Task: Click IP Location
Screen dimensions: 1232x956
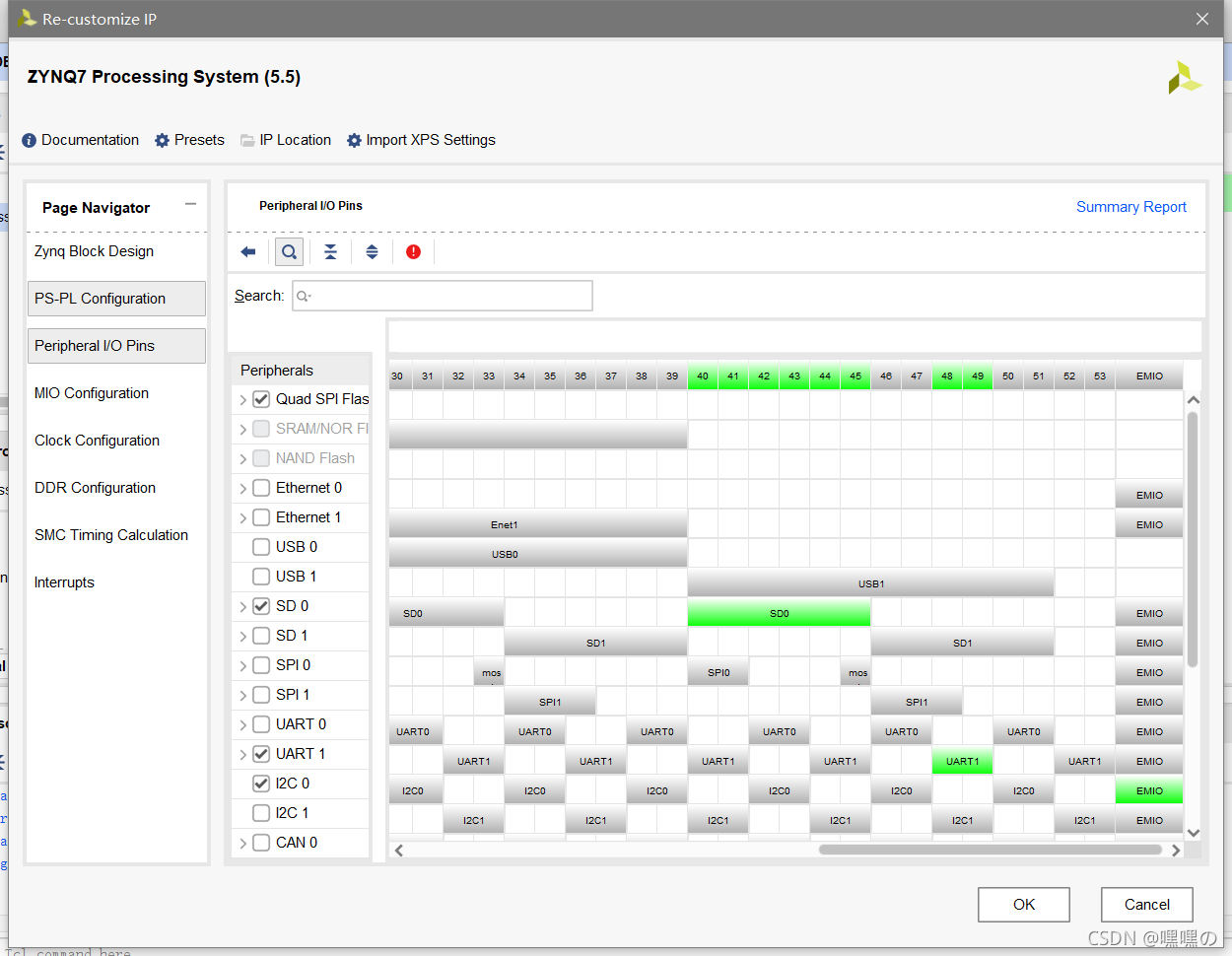Action: click(x=296, y=140)
